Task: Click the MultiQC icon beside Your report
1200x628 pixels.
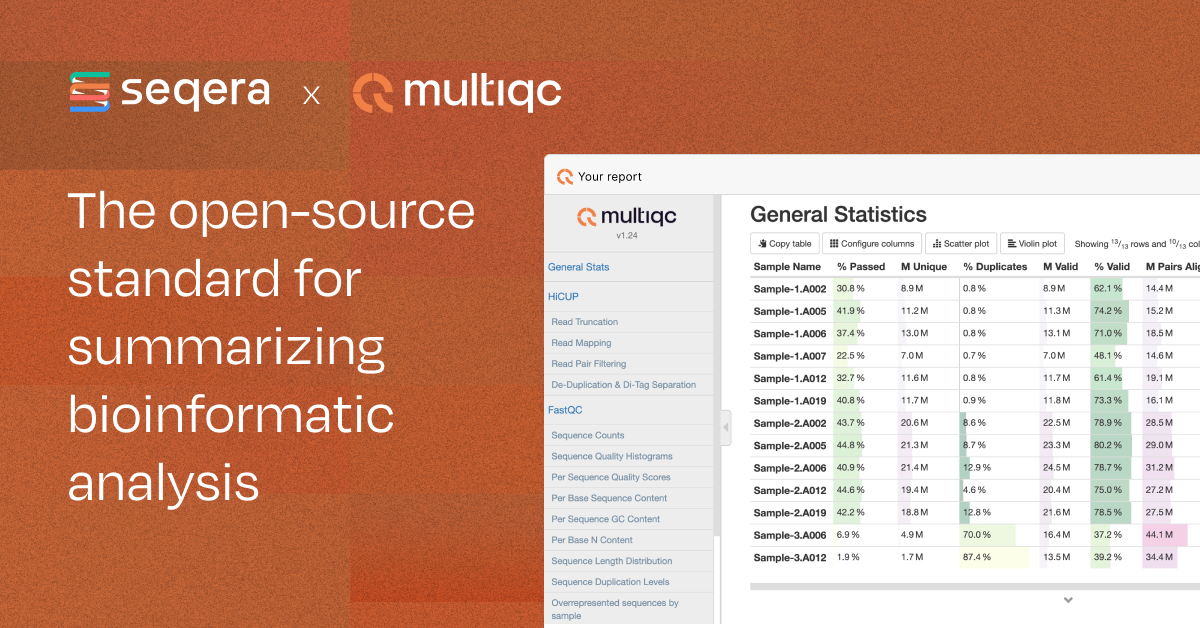Action: click(x=565, y=176)
